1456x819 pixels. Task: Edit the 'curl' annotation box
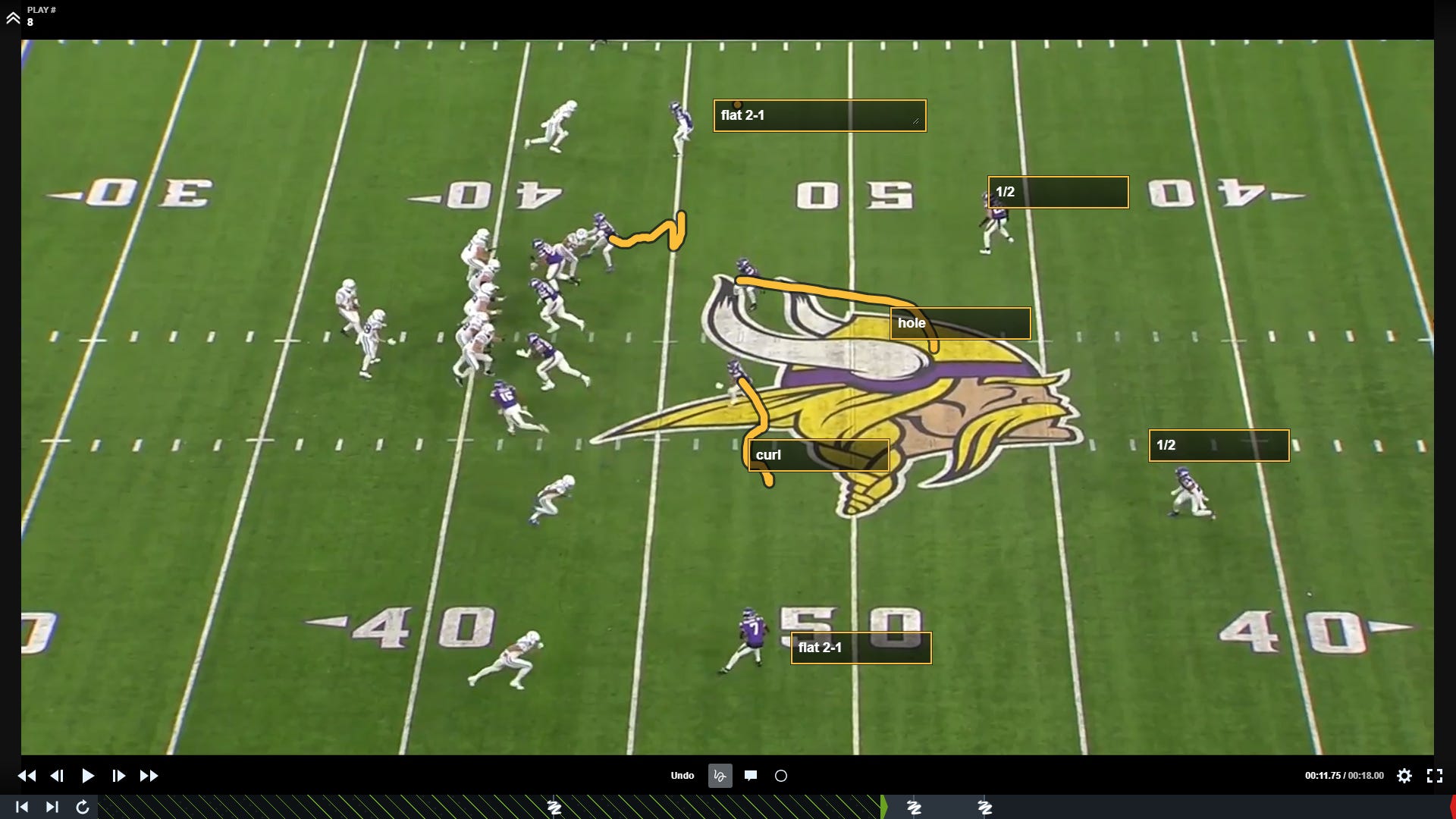(819, 455)
